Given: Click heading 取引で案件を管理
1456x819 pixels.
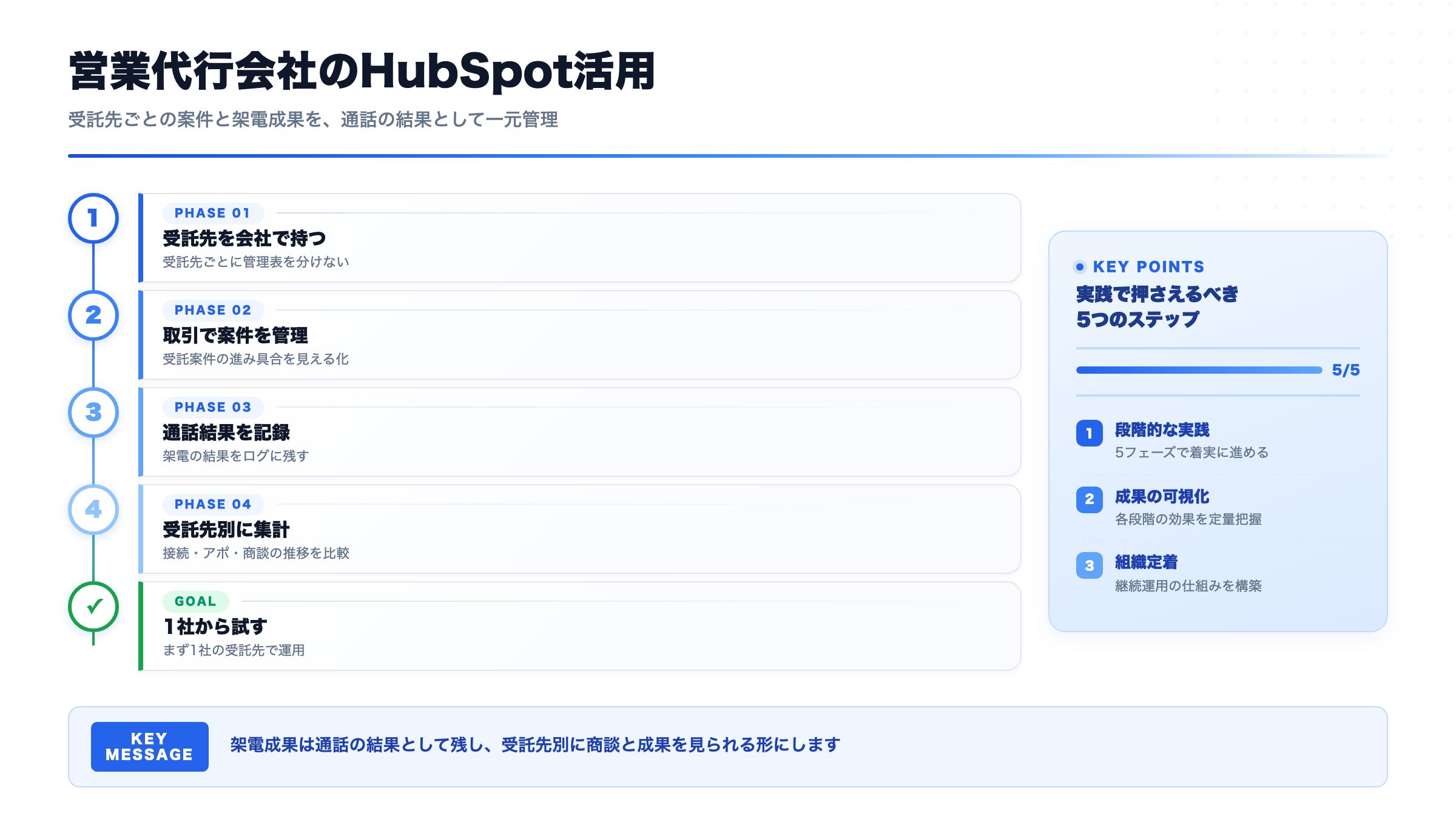Looking at the screenshot, I should click(x=235, y=335).
